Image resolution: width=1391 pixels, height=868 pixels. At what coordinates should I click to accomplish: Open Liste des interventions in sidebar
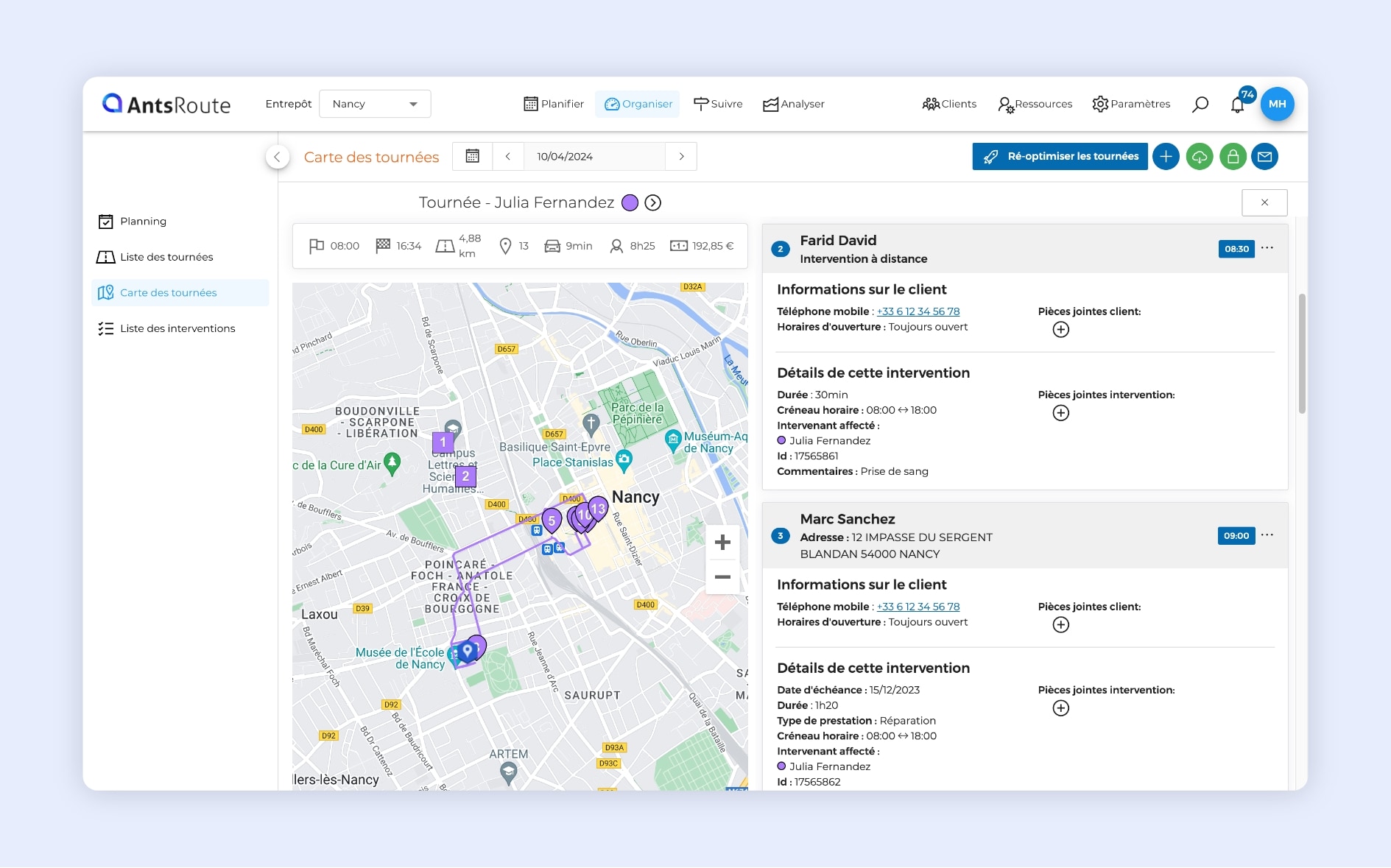point(177,328)
